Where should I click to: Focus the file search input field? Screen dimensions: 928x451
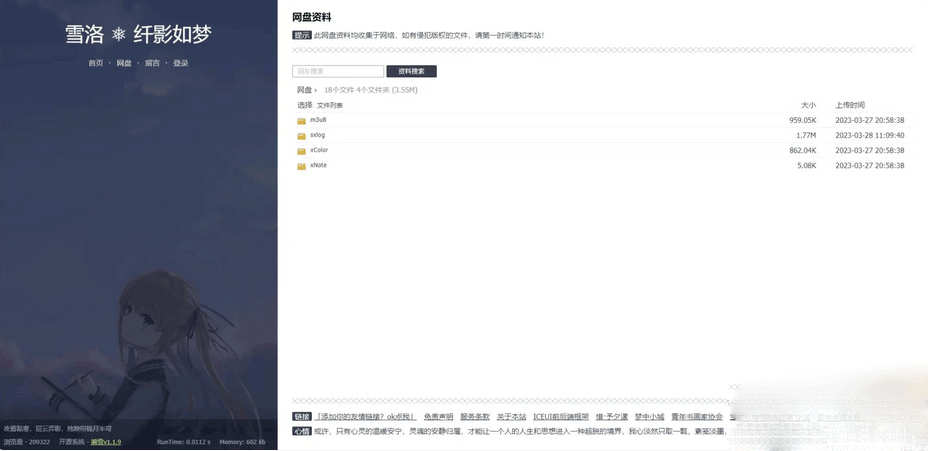pos(338,71)
